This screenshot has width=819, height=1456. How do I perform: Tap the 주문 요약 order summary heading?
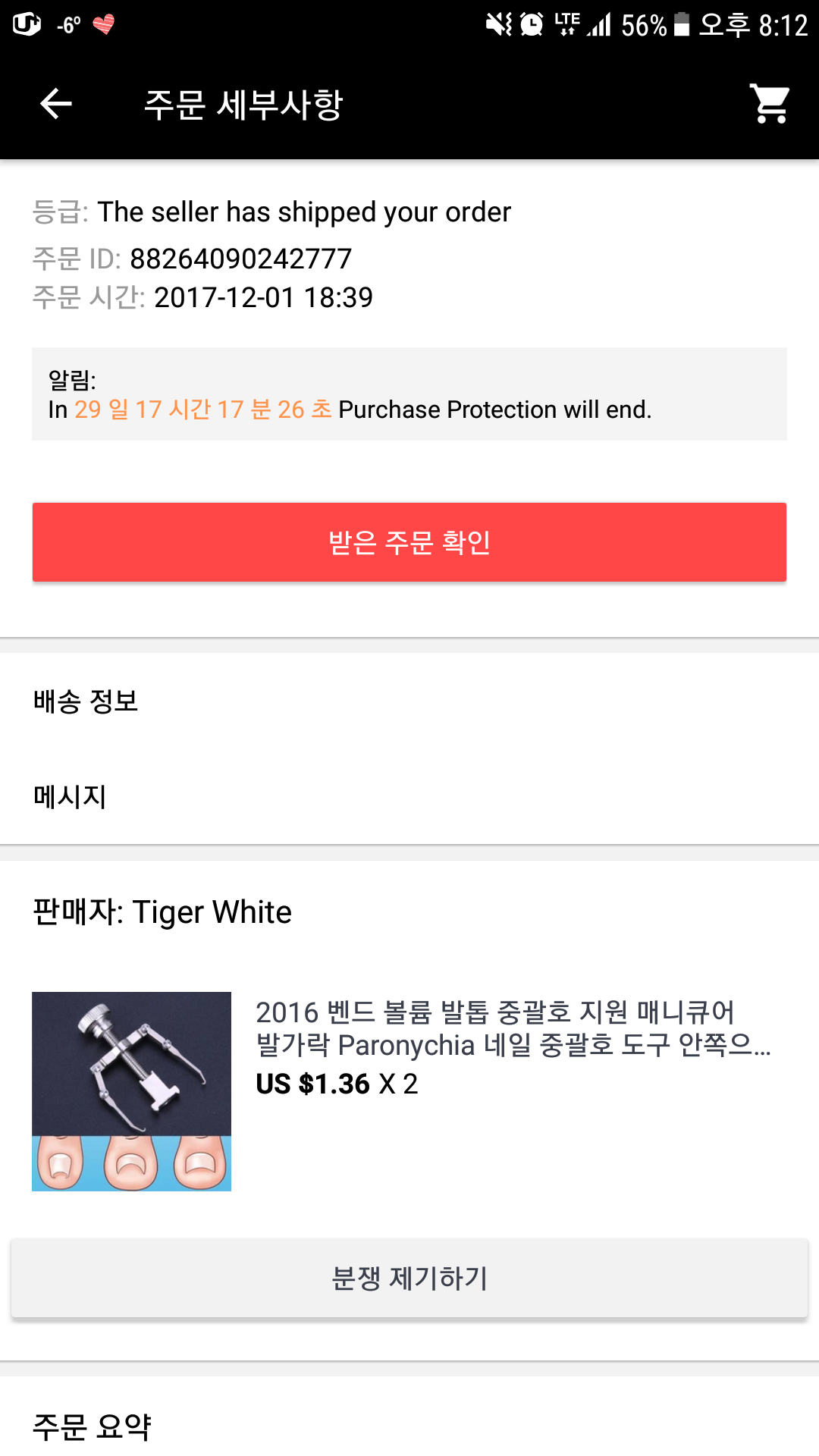pos(92,1426)
